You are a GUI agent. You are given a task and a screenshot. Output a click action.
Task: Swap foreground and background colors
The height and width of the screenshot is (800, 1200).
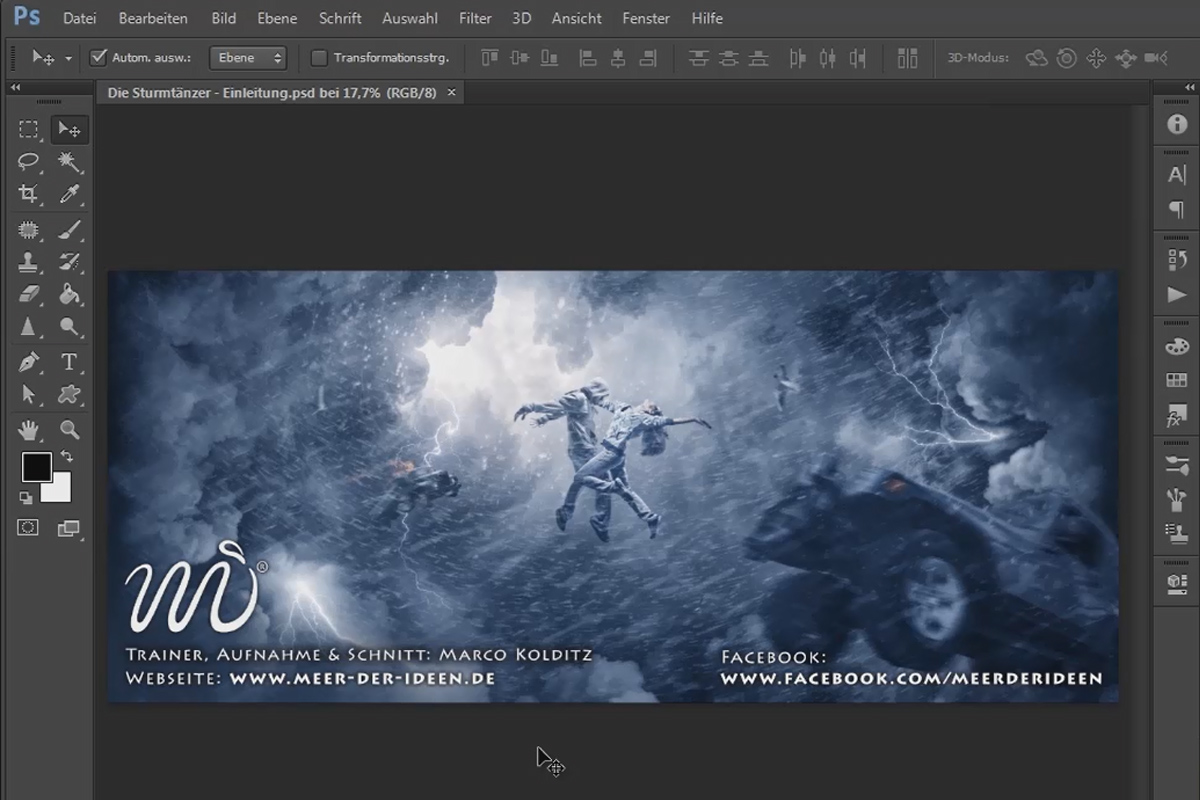pos(67,457)
